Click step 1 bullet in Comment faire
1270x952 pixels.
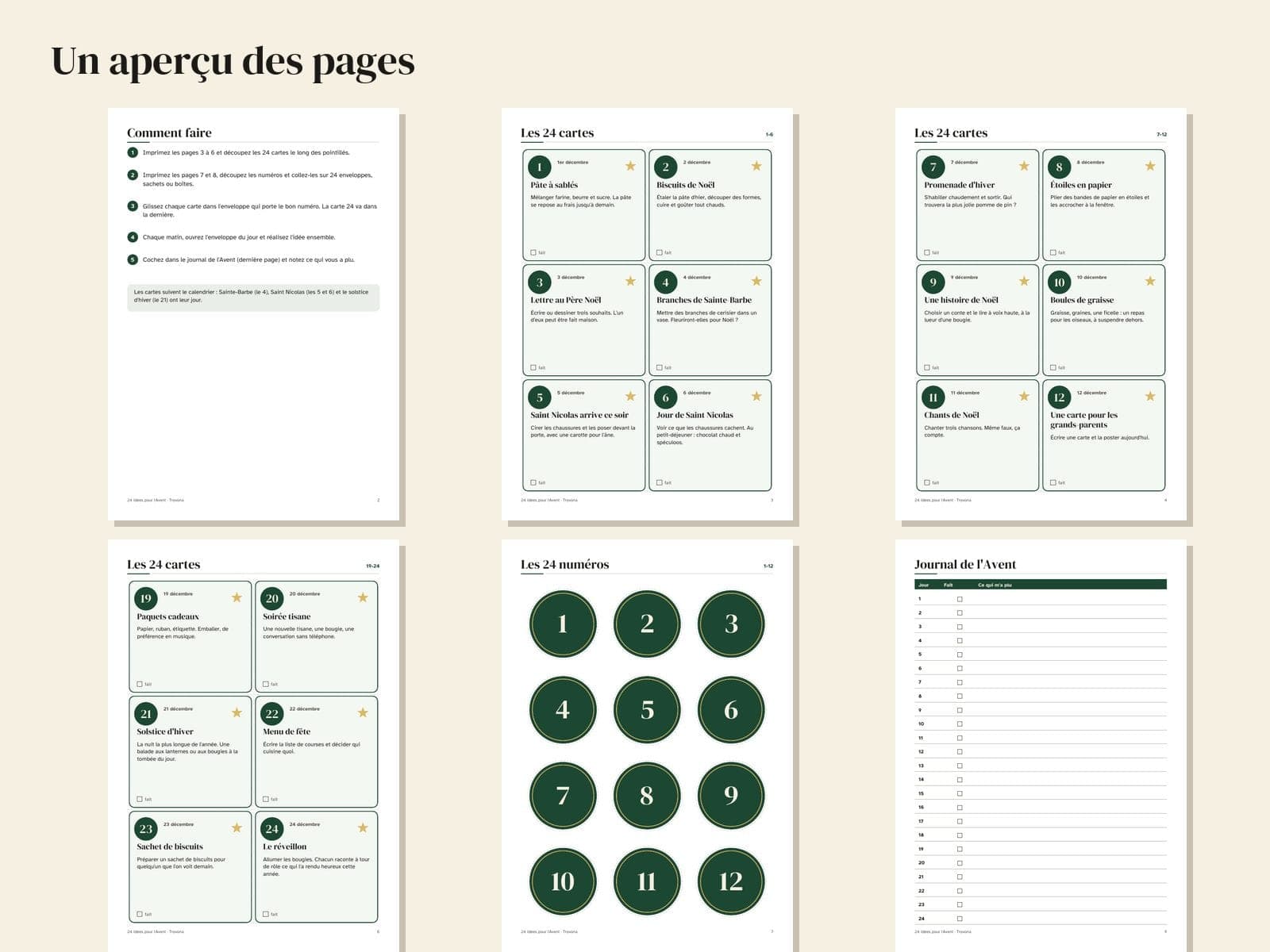tap(133, 152)
